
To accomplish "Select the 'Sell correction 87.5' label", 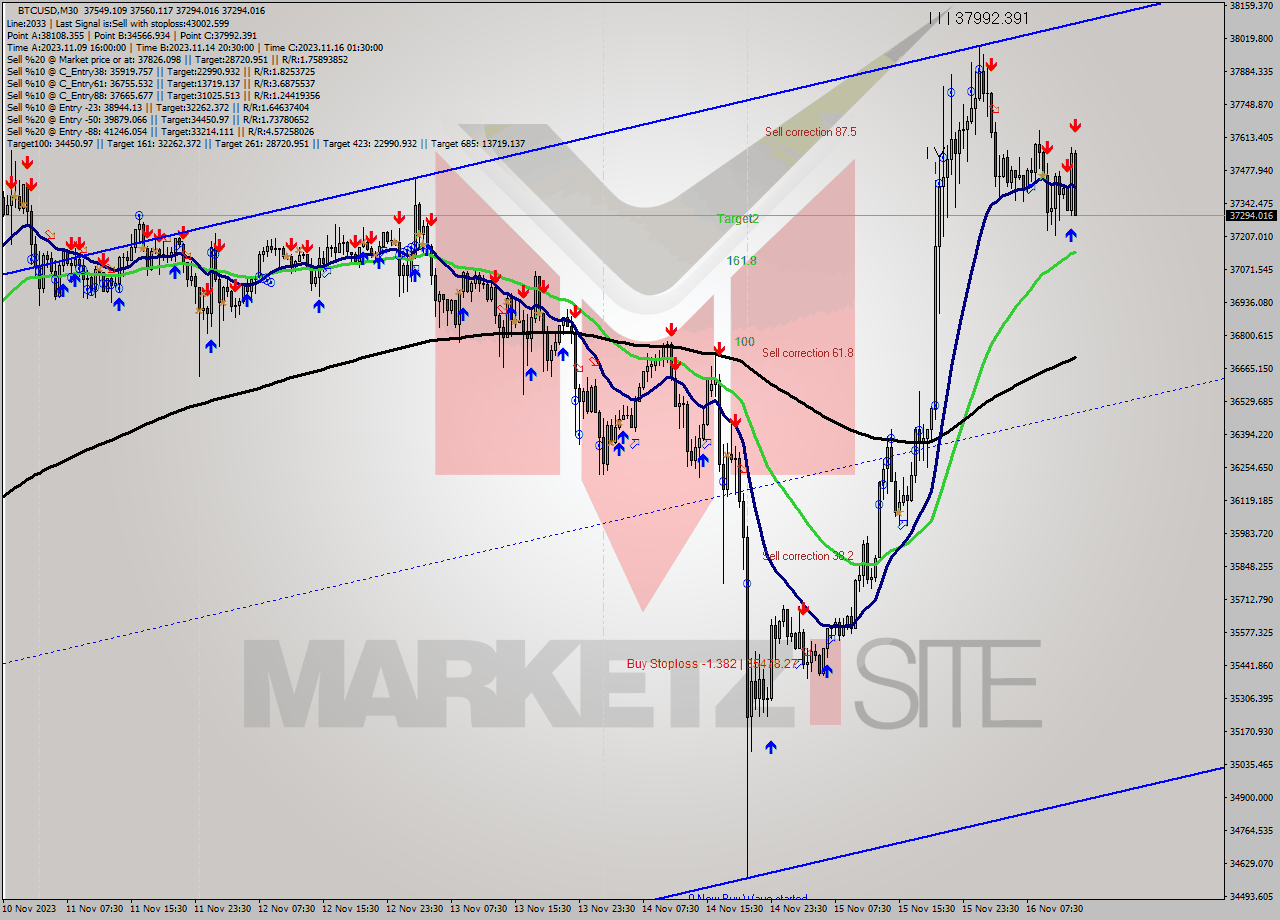I will pos(810,132).
